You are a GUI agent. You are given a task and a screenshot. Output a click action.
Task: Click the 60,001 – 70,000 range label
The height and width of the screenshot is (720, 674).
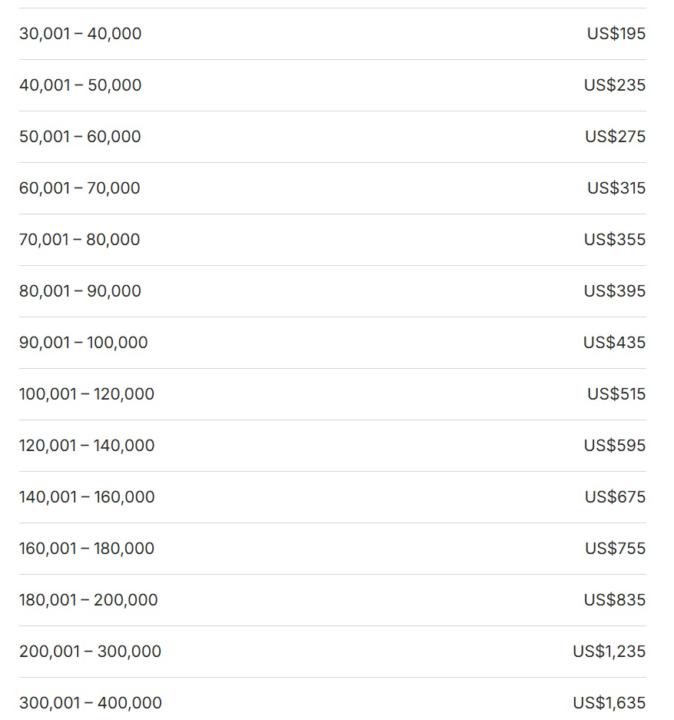coord(80,188)
